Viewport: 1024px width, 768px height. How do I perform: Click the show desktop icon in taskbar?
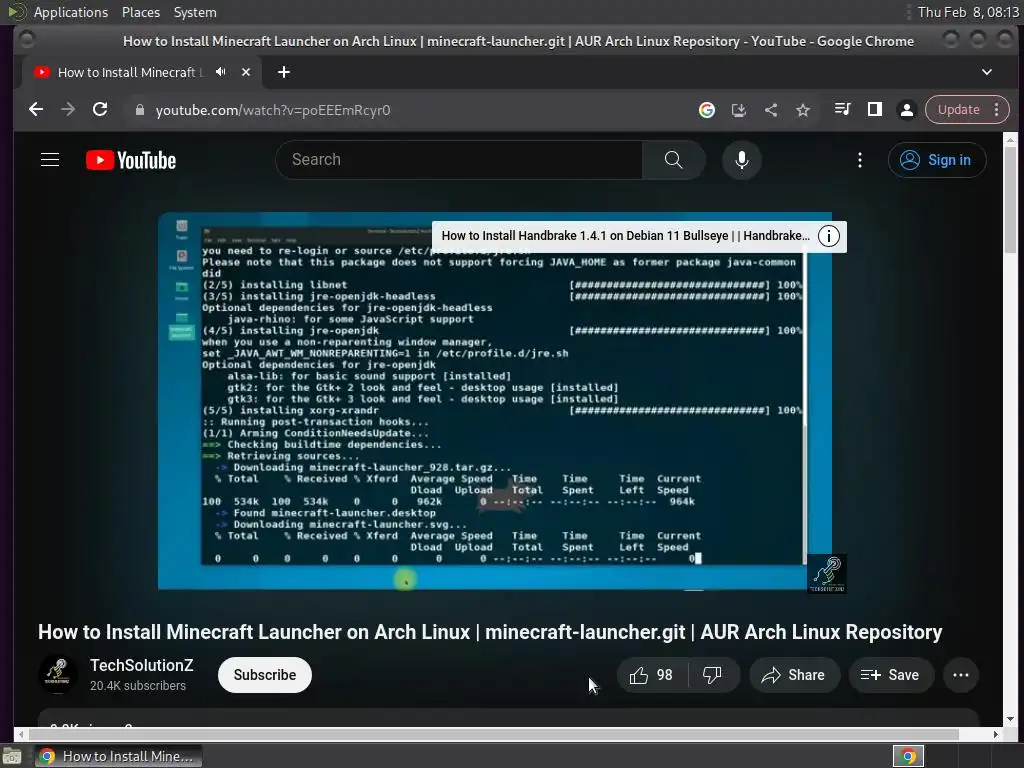tap(12, 756)
